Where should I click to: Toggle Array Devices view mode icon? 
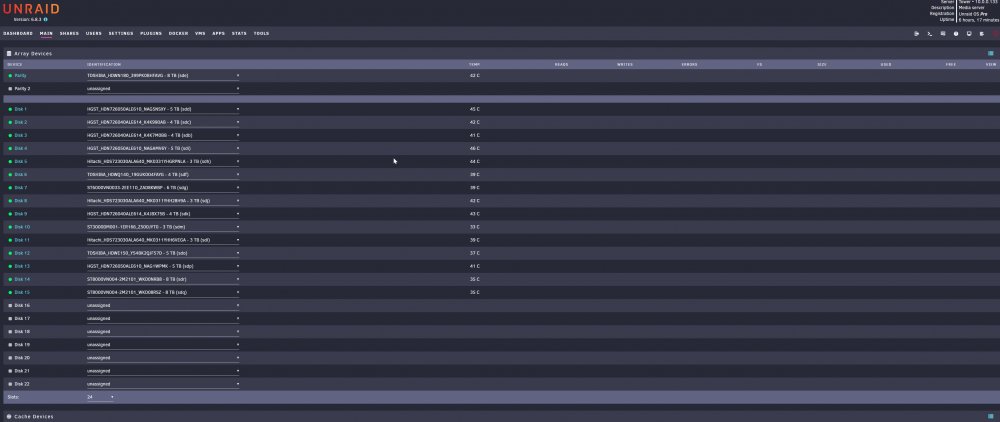pyautogui.click(x=990, y=54)
